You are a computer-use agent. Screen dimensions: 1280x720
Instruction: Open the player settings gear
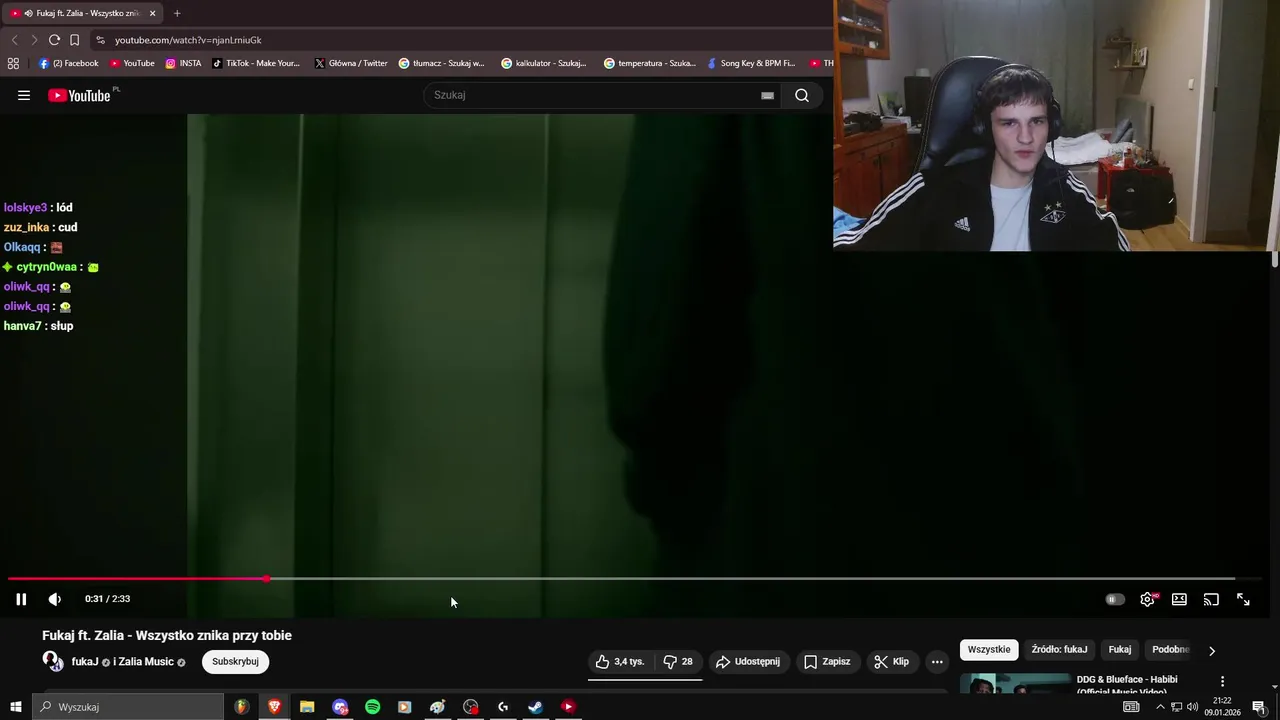click(1148, 599)
